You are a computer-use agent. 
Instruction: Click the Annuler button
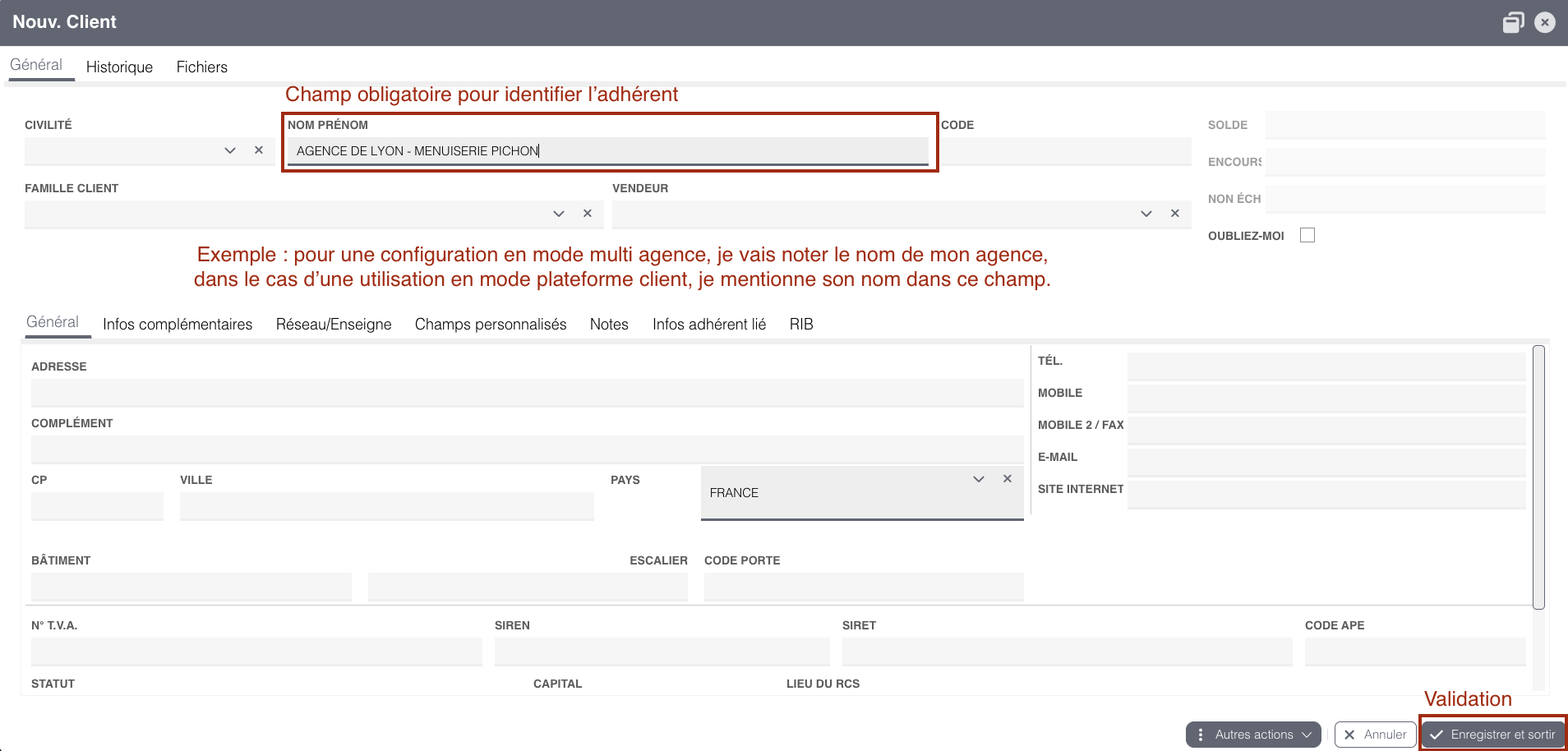[1375, 735]
